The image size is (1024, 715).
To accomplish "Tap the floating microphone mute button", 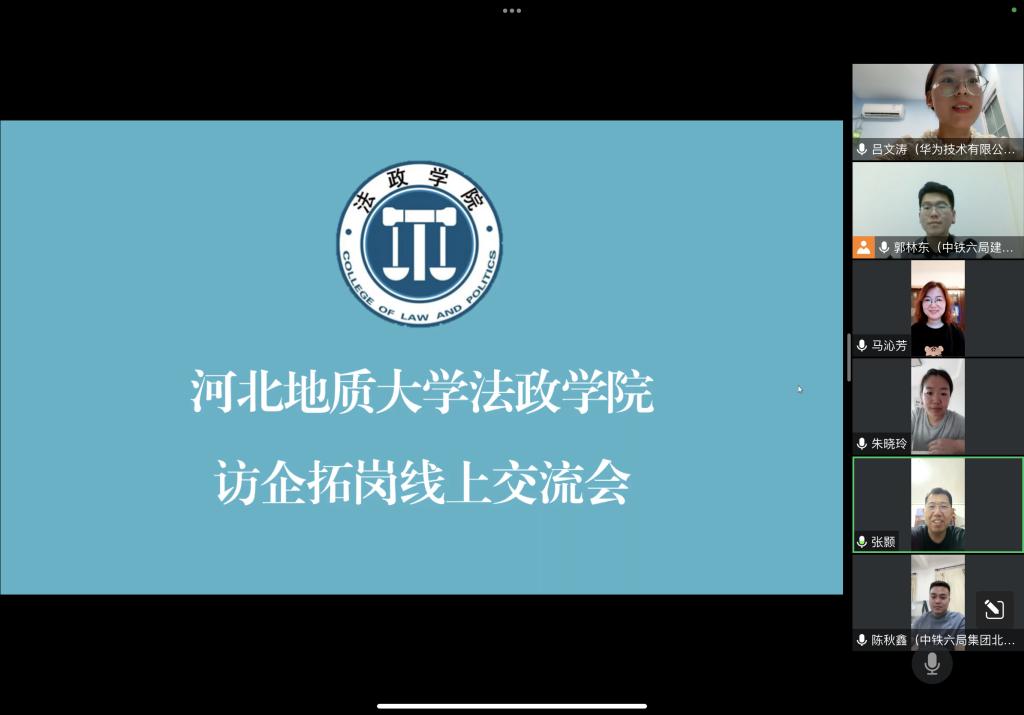I will pos(932,664).
